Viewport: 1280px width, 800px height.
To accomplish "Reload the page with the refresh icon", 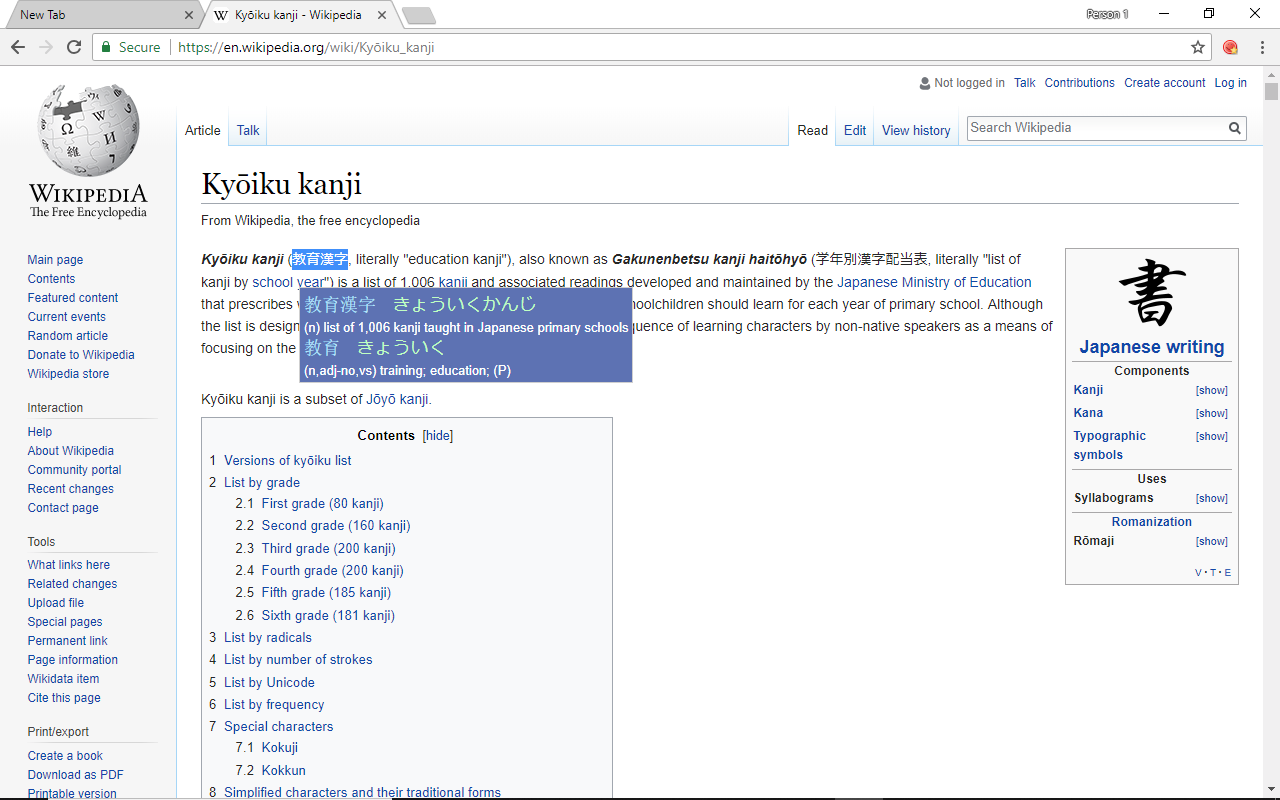I will pyautogui.click(x=74, y=47).
